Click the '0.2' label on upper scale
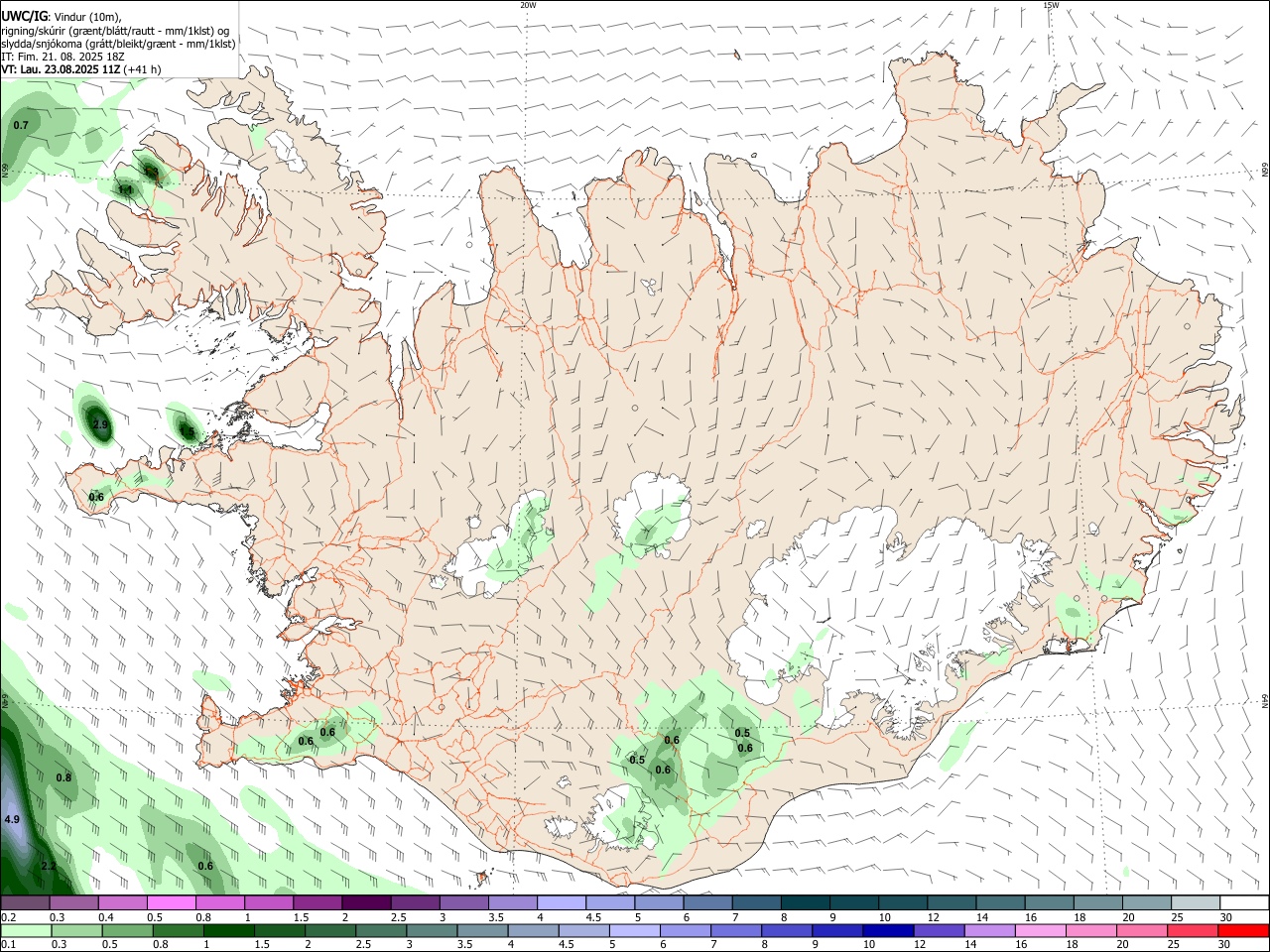Viewport: 1270px width, 952px height. point(7,917)
